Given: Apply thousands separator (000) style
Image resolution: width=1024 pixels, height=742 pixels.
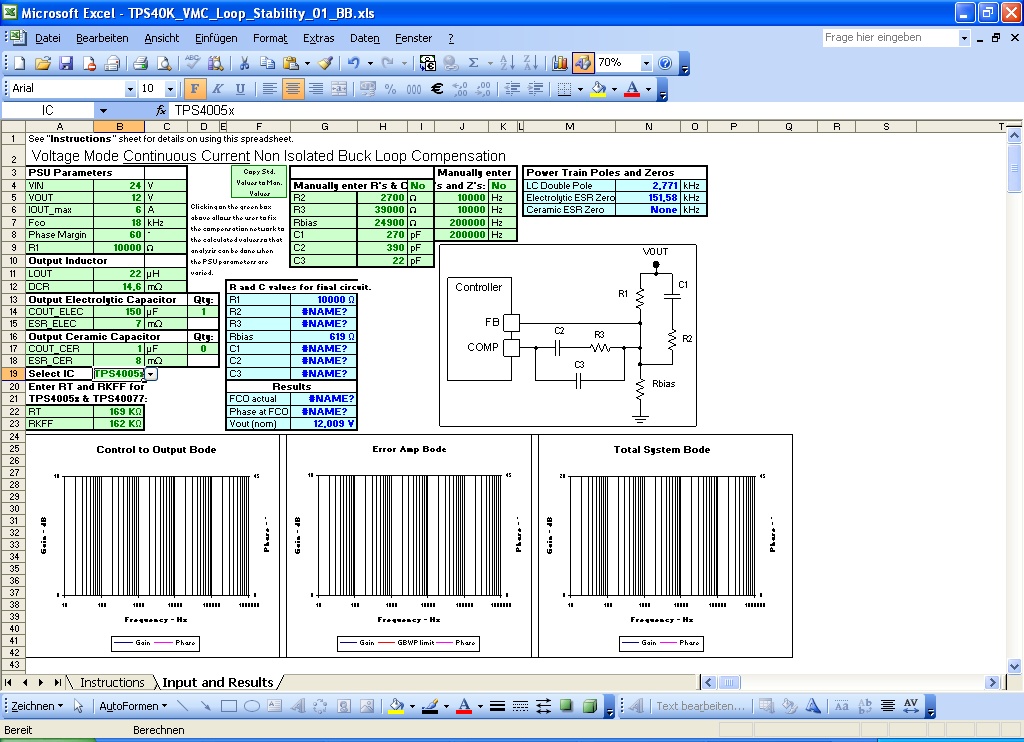Looking at the screenshot, I should [413, 89].
